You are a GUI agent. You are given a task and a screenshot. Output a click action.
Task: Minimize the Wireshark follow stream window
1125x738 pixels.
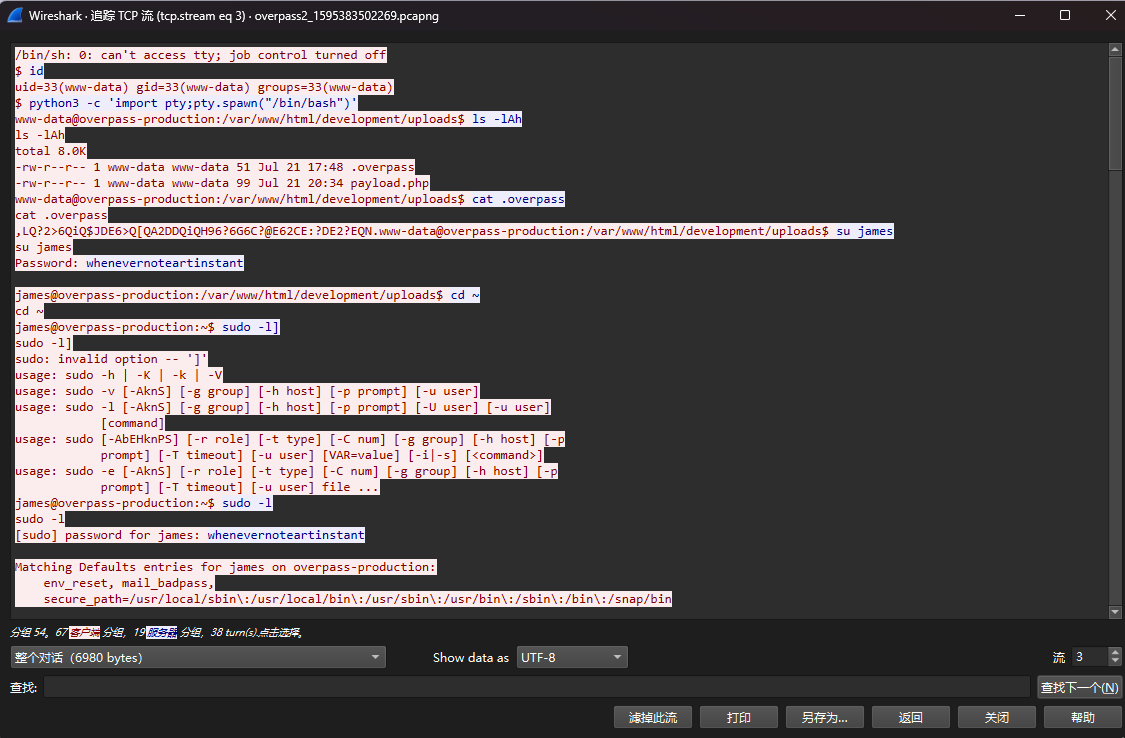[x=1020, y=15]
